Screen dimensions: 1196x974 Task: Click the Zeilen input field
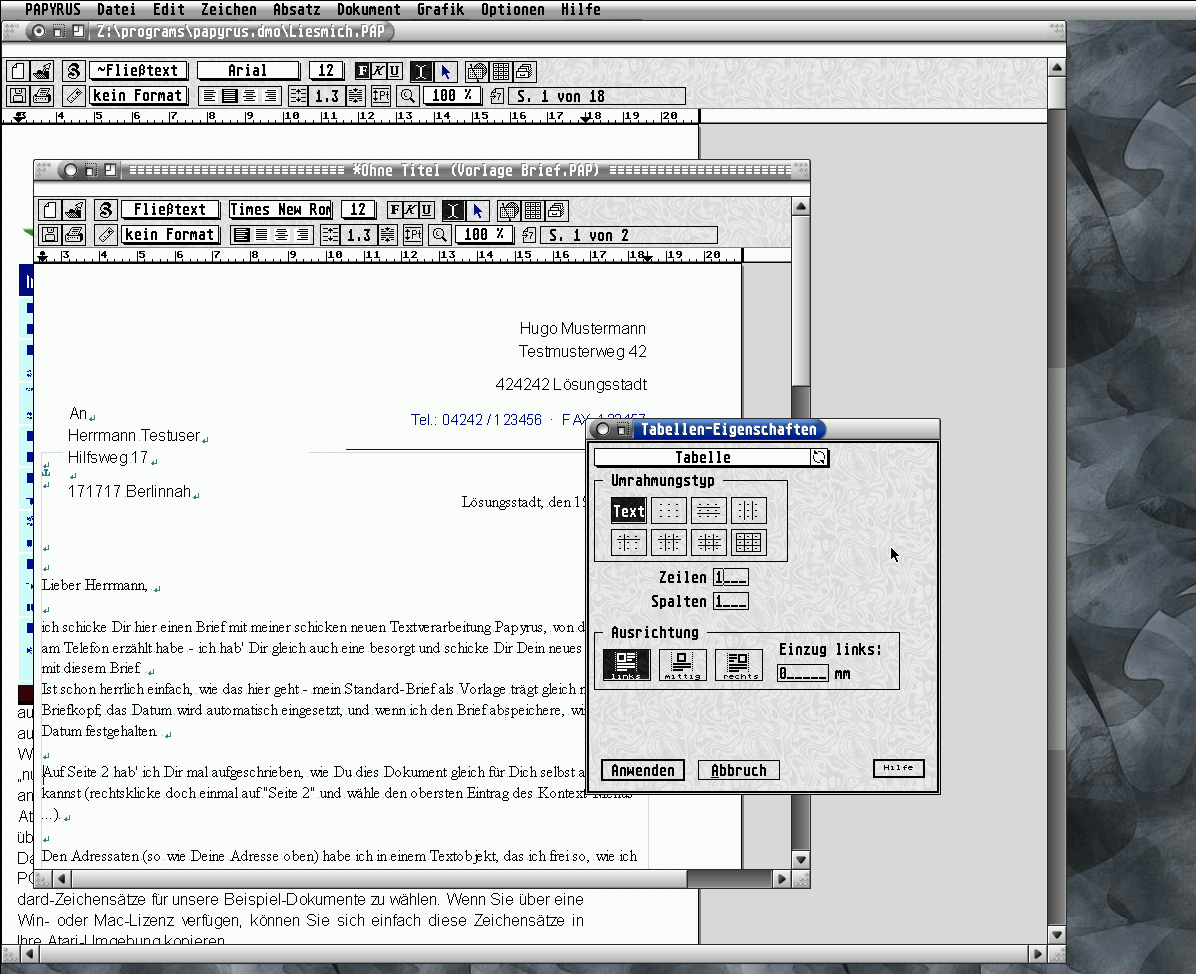pos(730,578)
